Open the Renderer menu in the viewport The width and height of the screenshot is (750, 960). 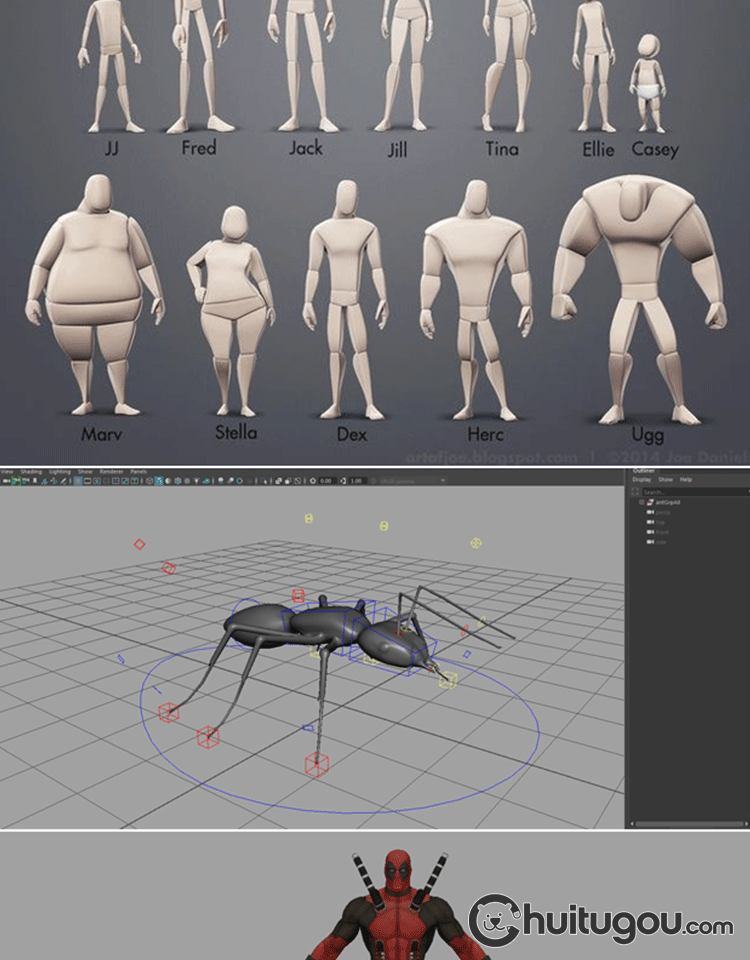(x=111, y=471)
